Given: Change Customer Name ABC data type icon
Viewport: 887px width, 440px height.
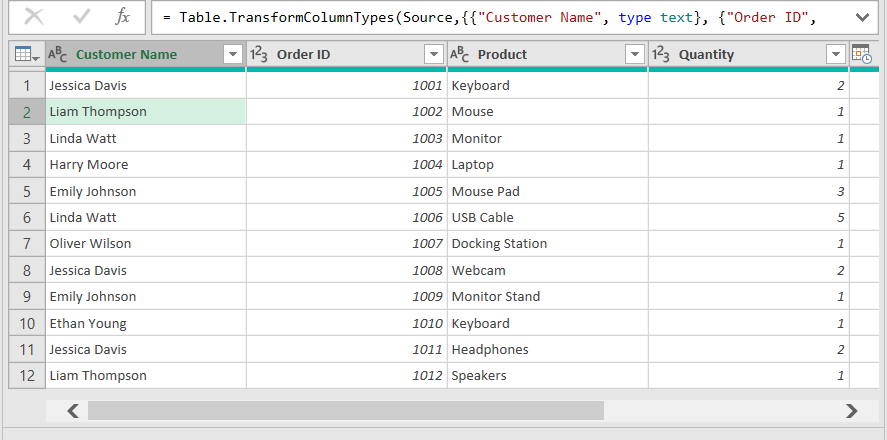Looking at the screenshot, I should (57, 55).
